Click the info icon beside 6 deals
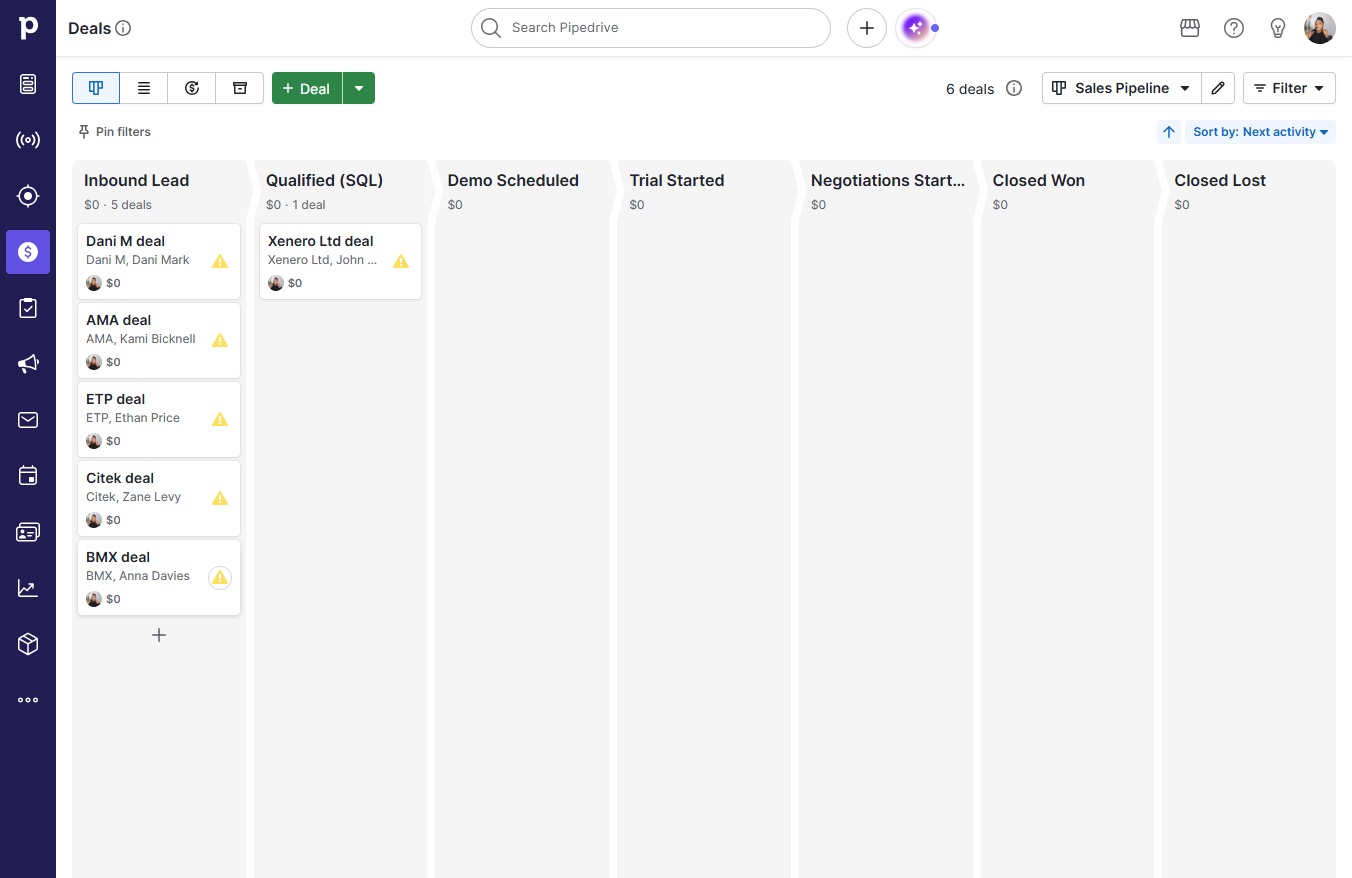The image size is (1352, 878). tap(1014, 88)
